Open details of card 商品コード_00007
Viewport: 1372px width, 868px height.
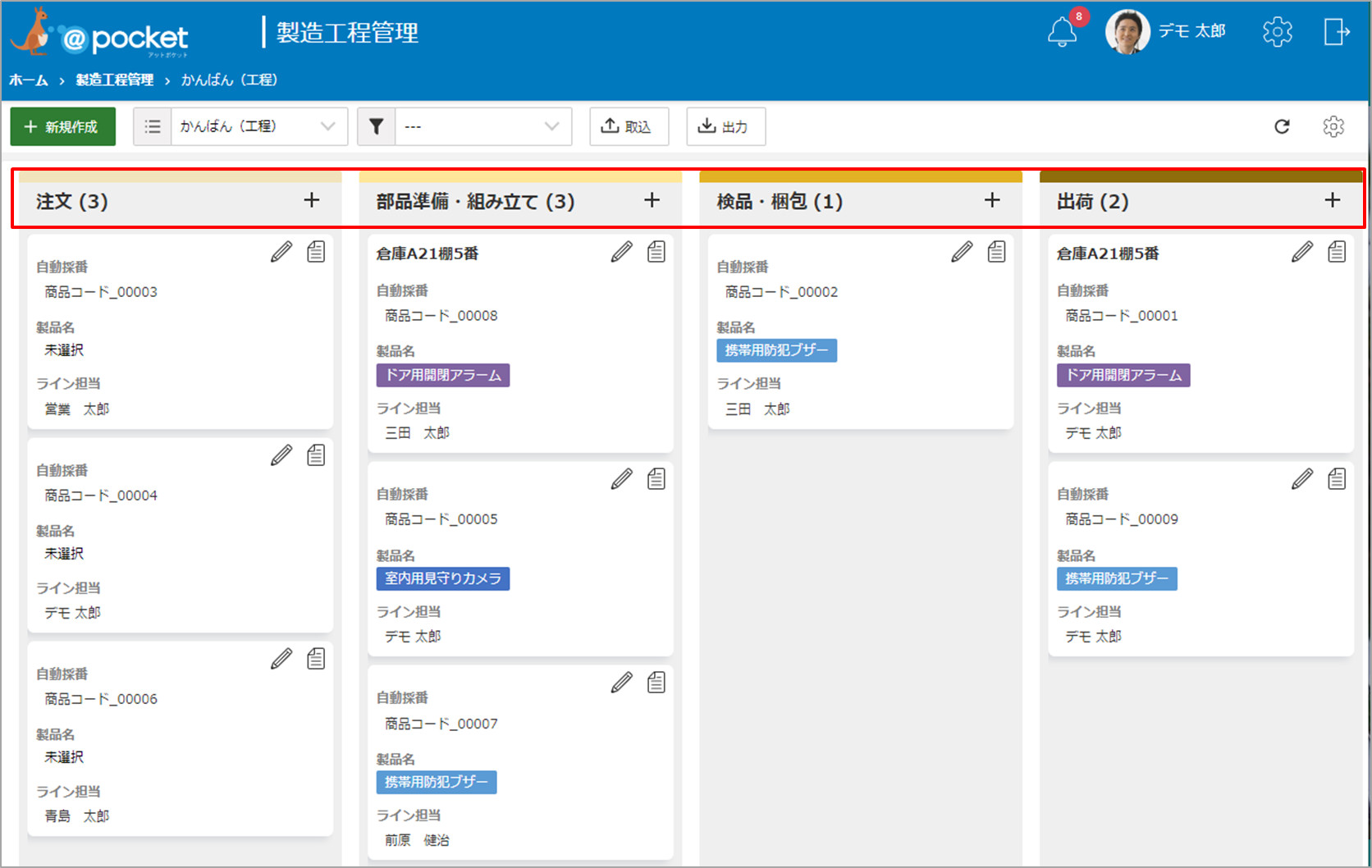[656, 683]
